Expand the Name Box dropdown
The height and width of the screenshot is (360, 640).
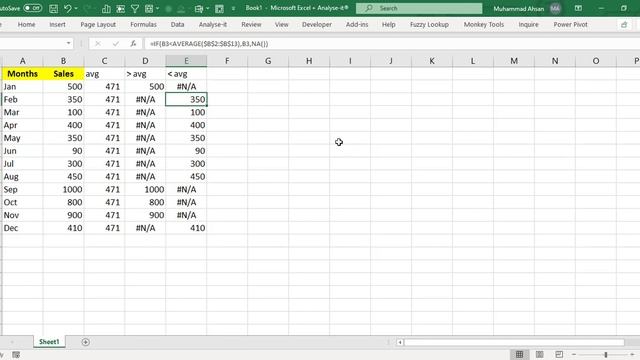(68, 43)
